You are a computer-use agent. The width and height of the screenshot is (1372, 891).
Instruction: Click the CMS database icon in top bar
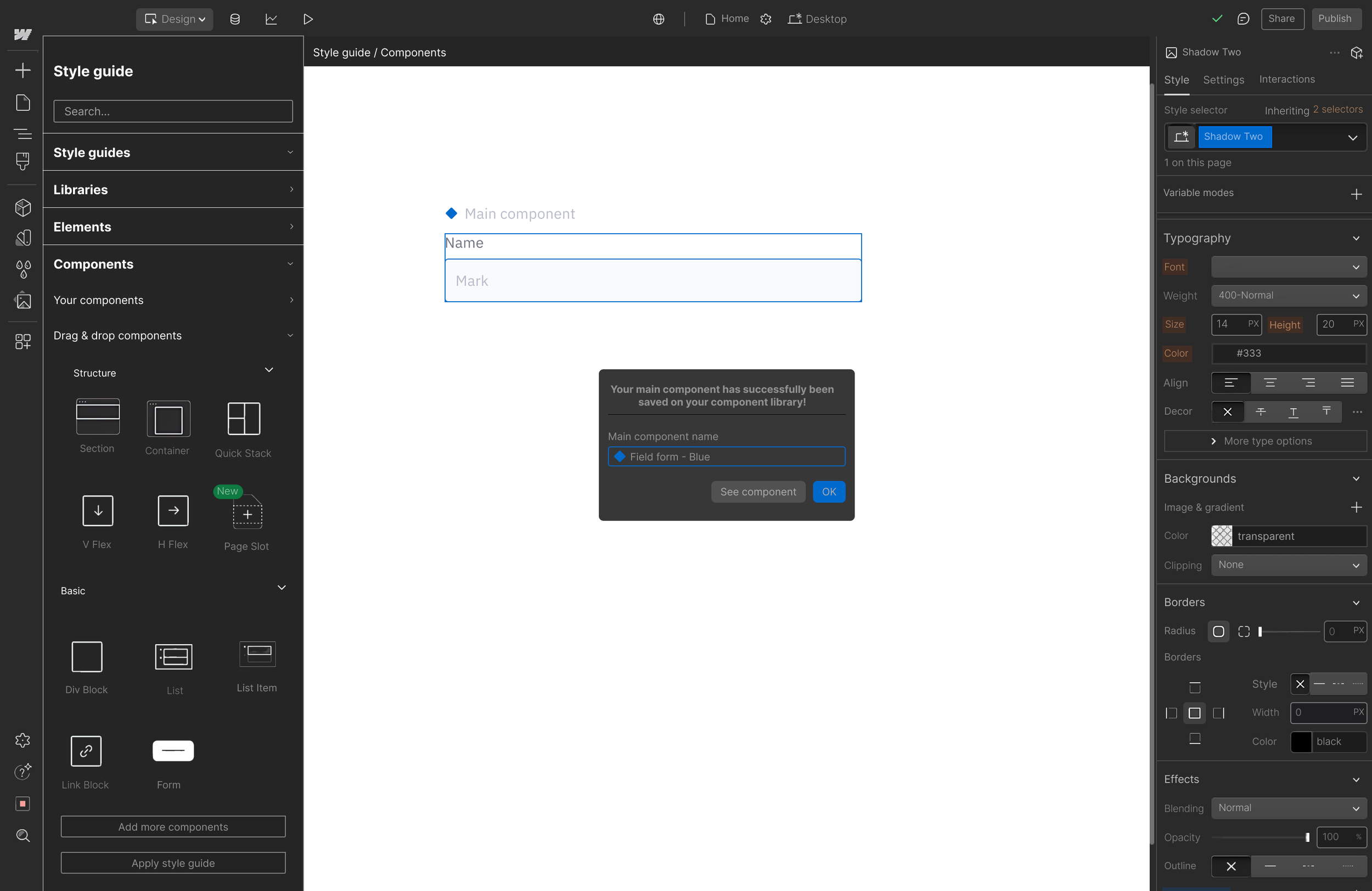pos(235,19)
